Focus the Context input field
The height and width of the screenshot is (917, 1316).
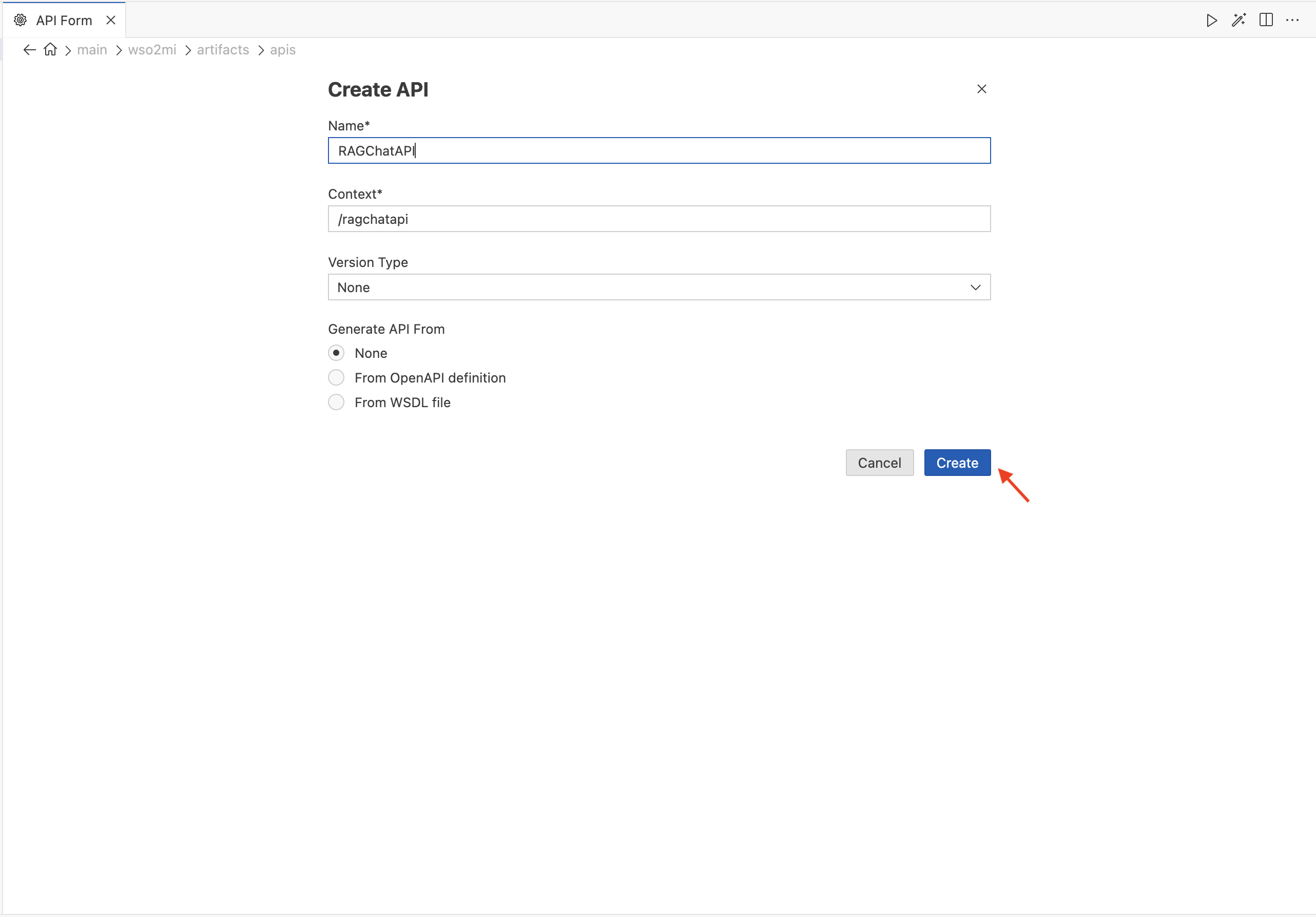click(x=659, y=219)
